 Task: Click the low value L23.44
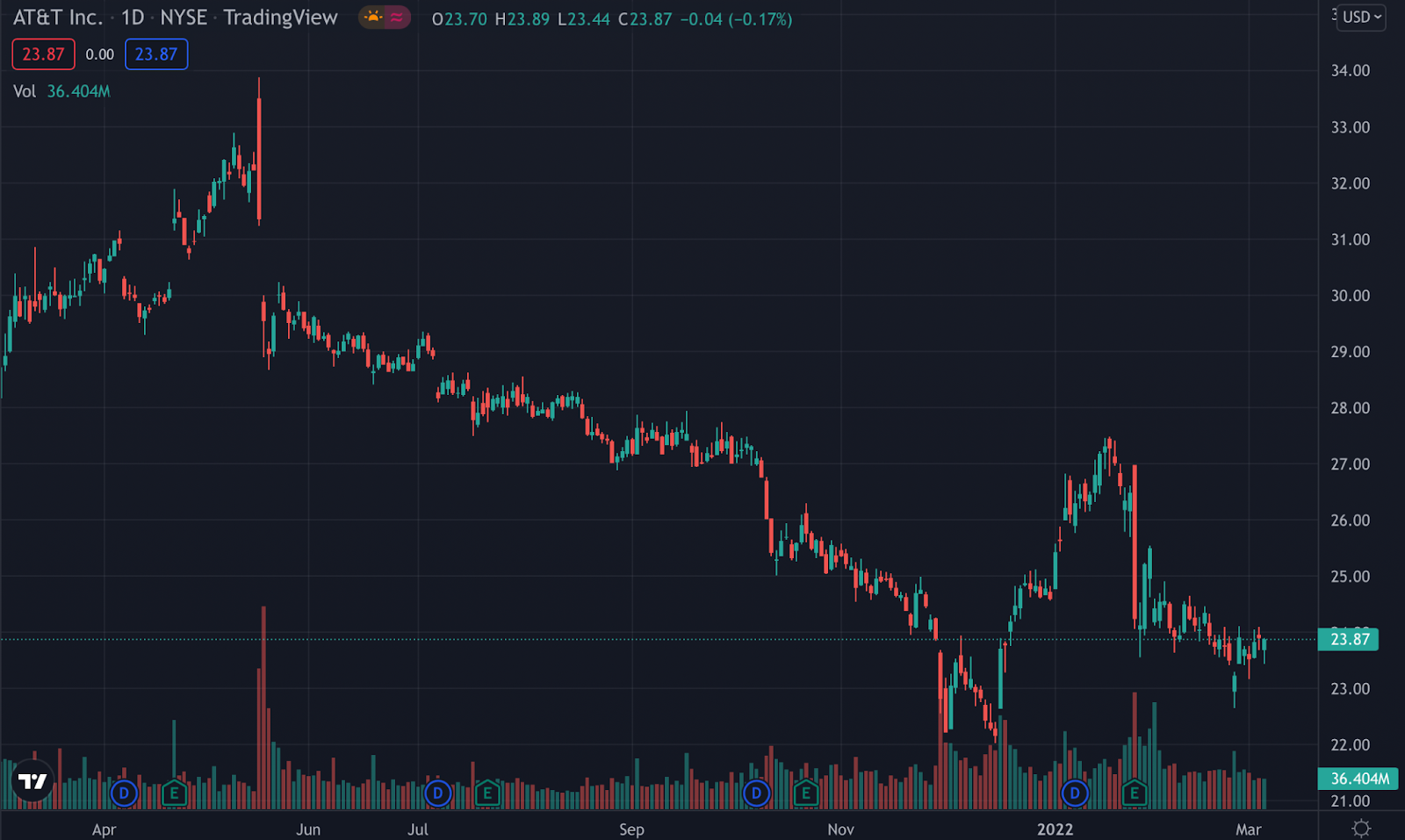[x=584, y=19]
